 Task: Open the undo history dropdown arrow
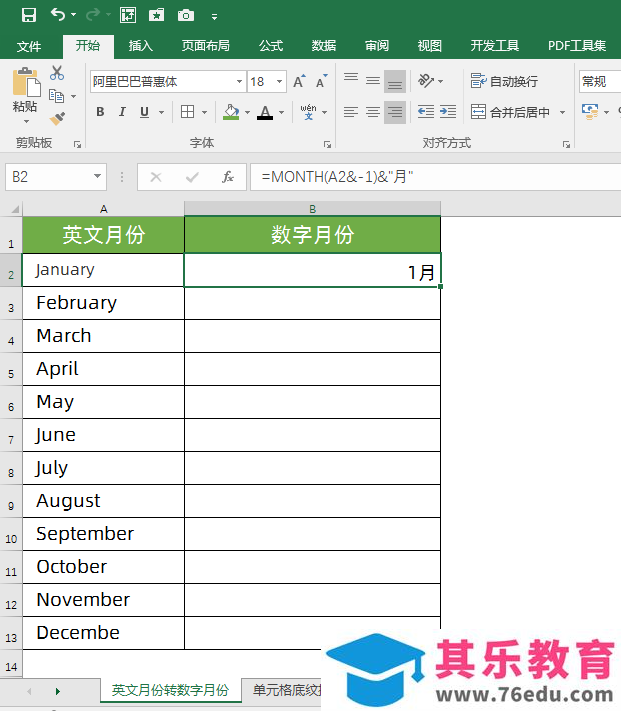point(73,15)
